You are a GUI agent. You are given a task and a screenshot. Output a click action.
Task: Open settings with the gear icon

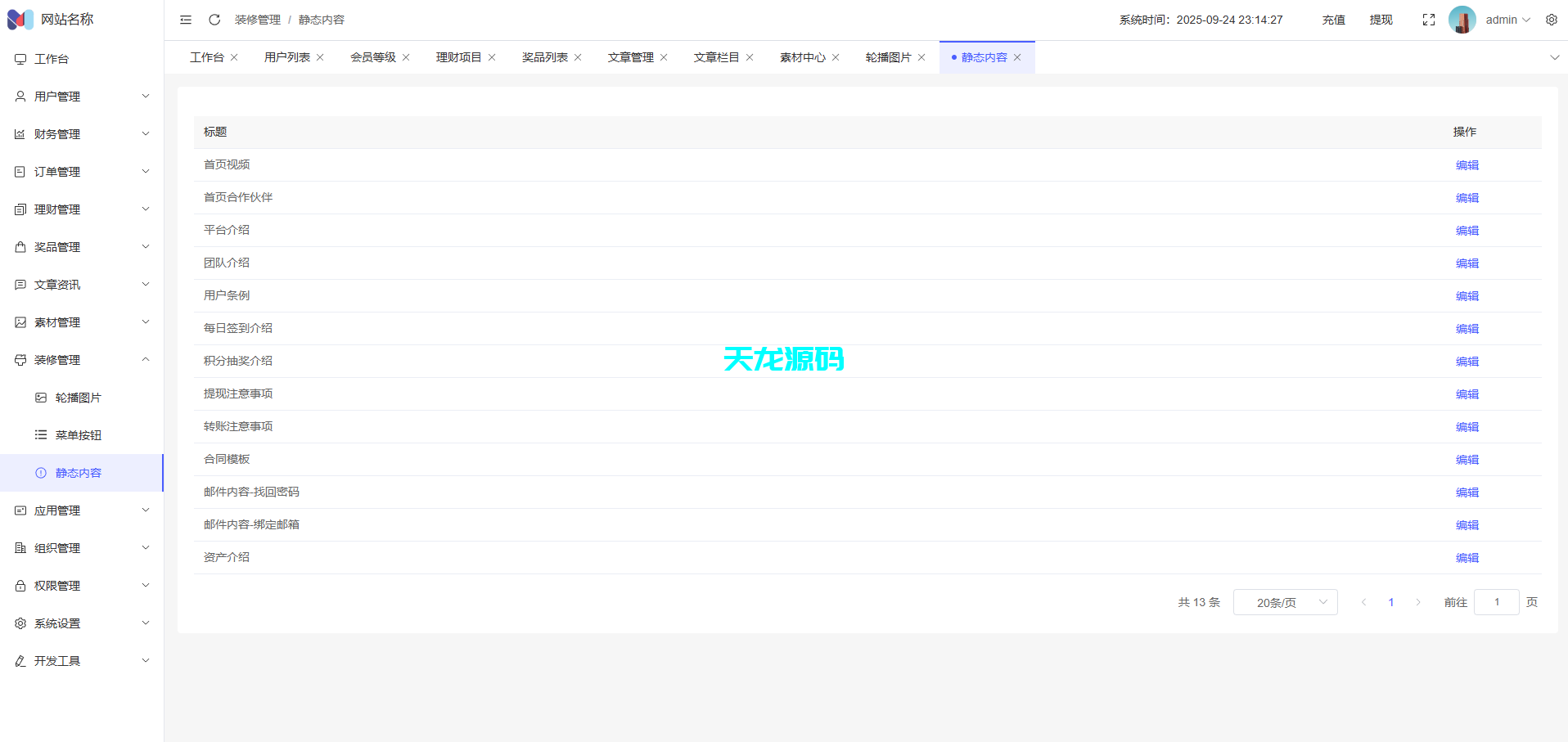coord(1551,19)
